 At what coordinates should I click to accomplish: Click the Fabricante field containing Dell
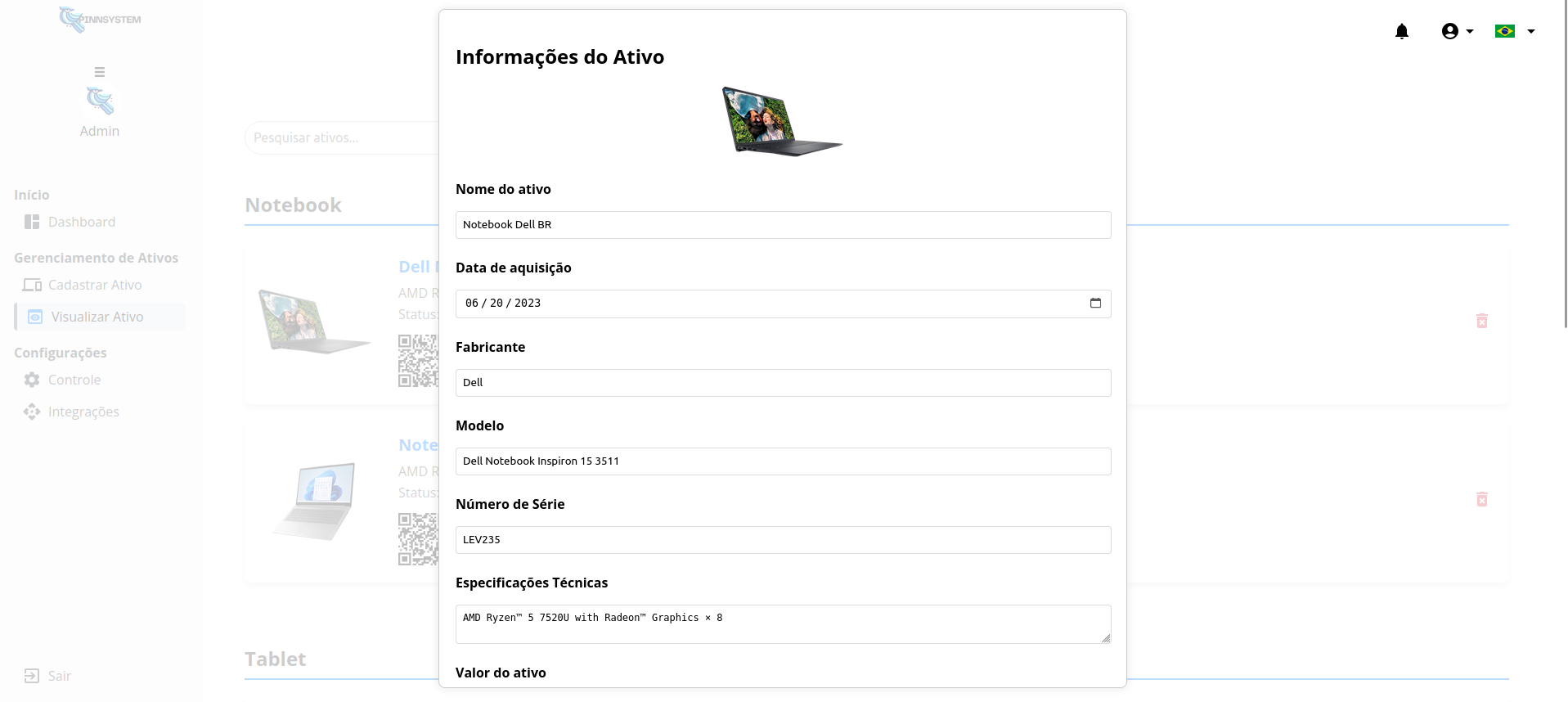(x=783, y=383)
